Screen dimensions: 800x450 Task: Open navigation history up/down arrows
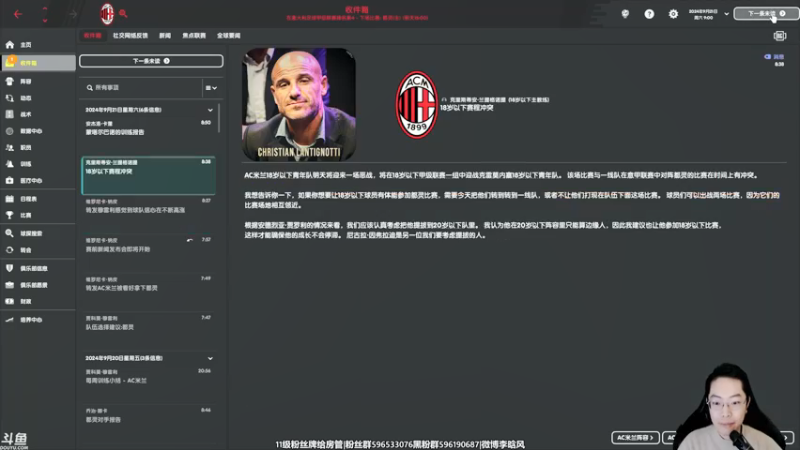tap(45, 14)
